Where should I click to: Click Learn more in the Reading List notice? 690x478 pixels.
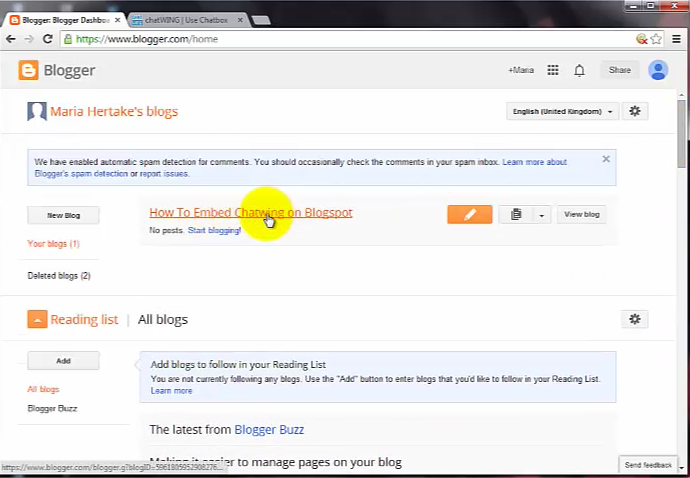[171, 390]
